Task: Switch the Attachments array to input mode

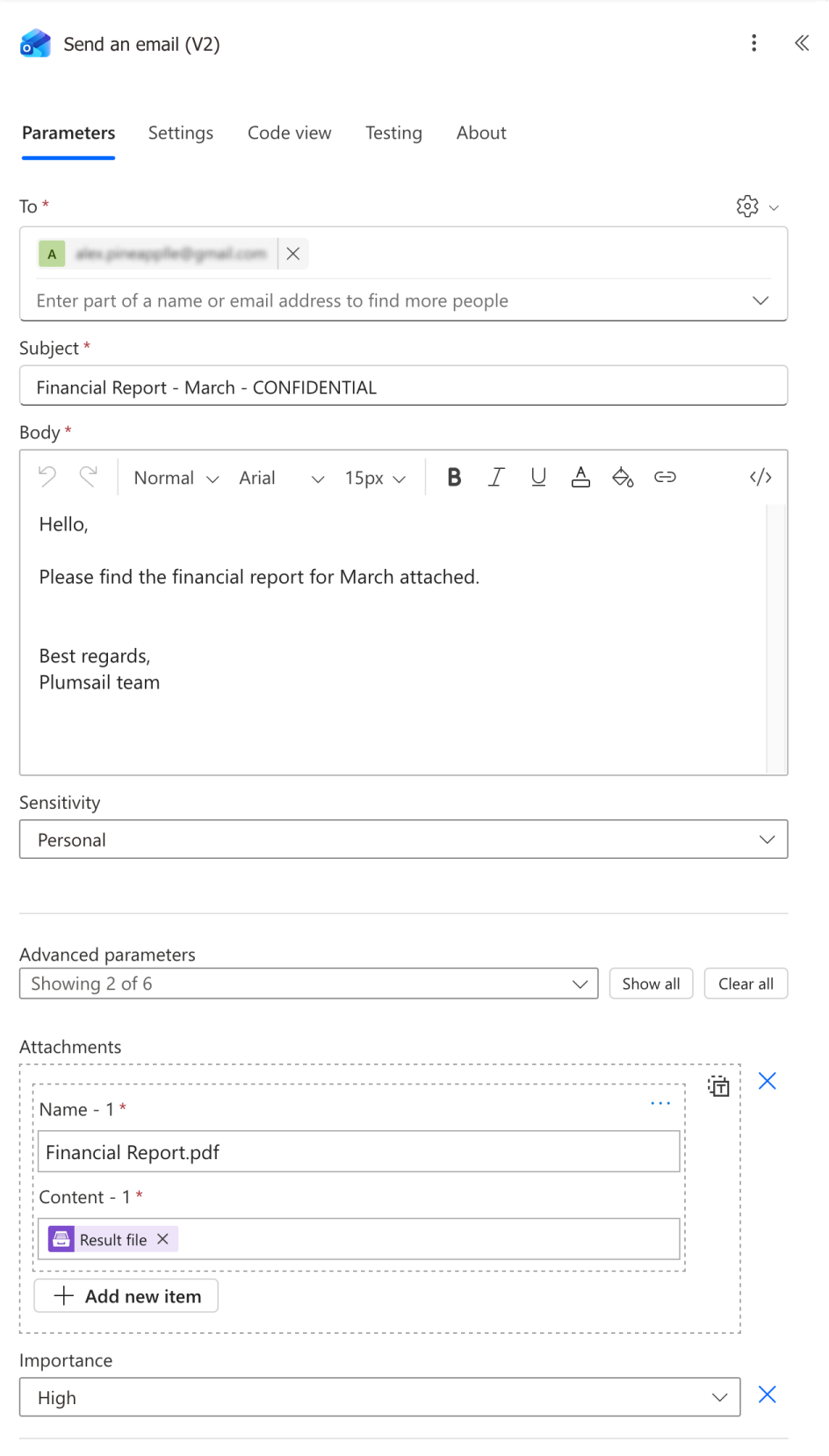Action: coord(719,1086)
